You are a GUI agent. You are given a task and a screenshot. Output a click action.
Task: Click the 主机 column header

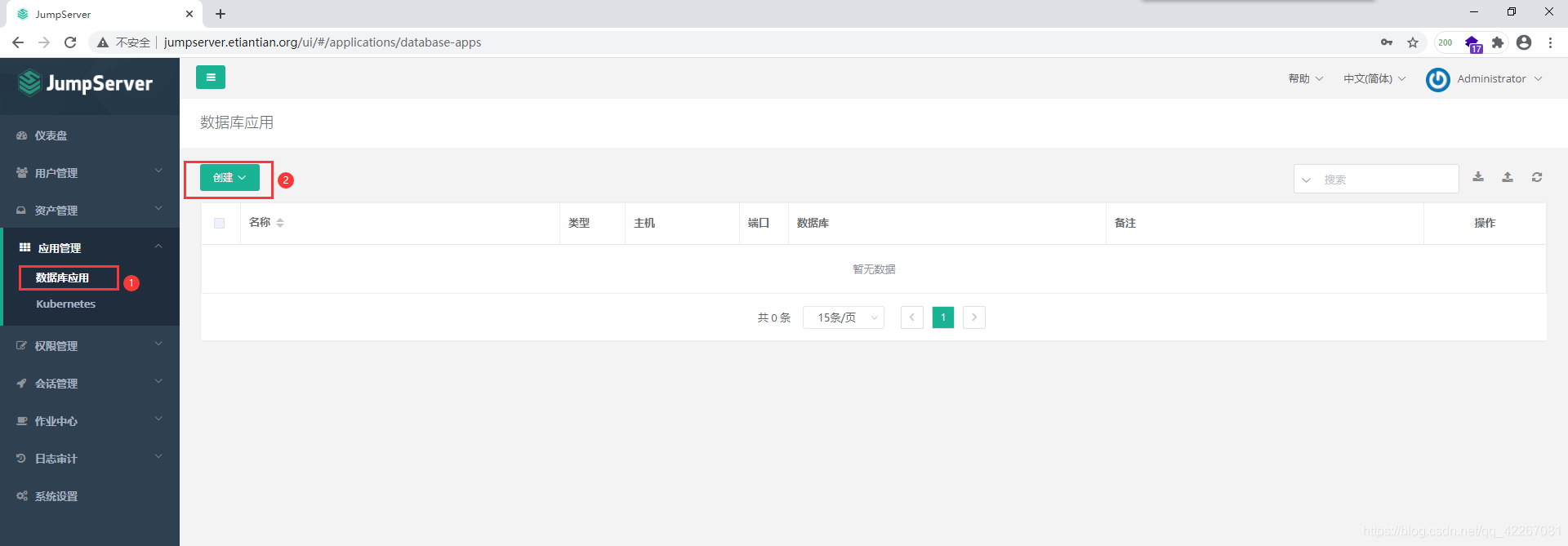tap(644, 223)
